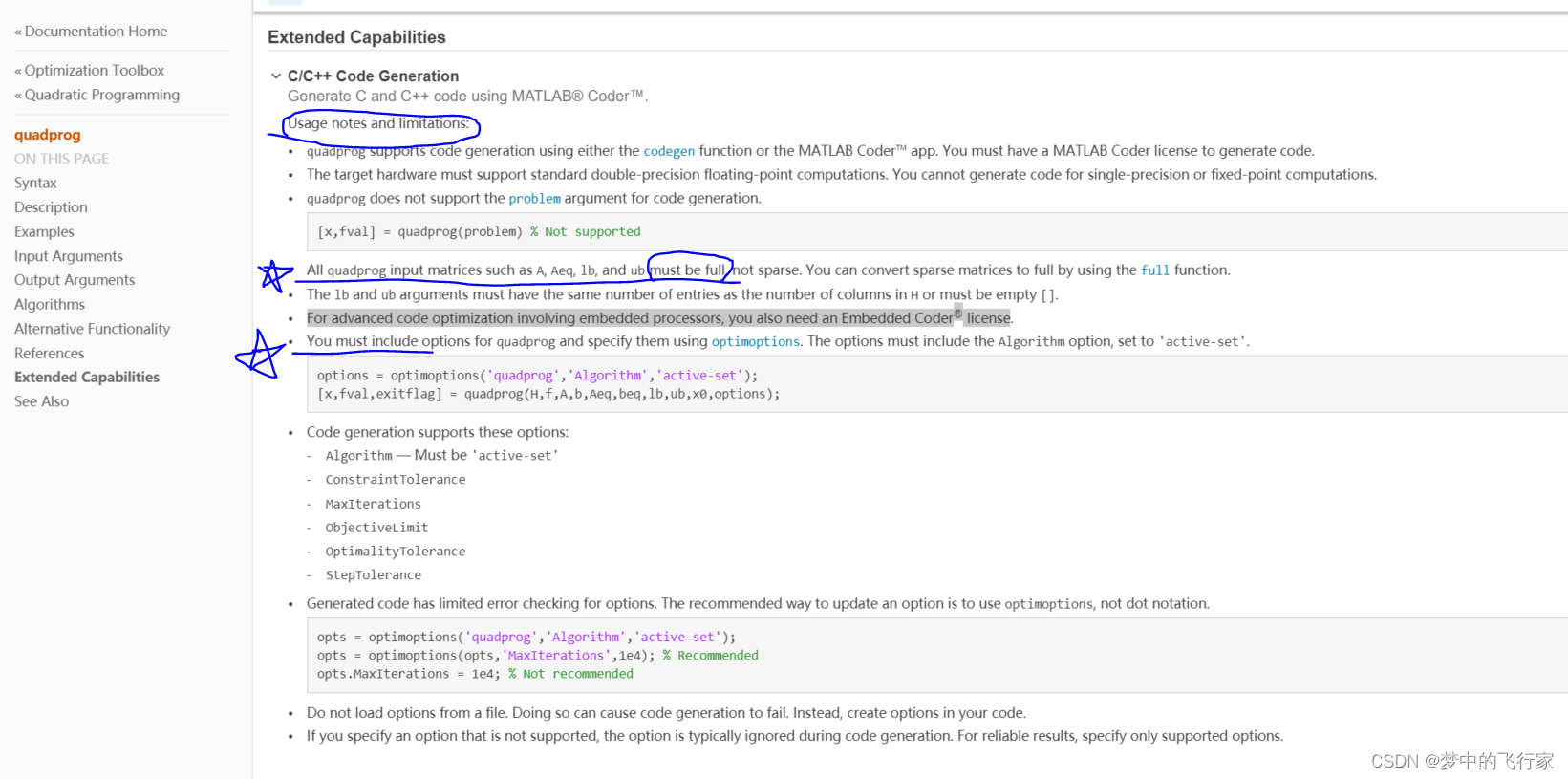Click 'Do not load options from a file' sentence
The width and height of the screenshot is (1568, 779).
[x=666, y=713]
